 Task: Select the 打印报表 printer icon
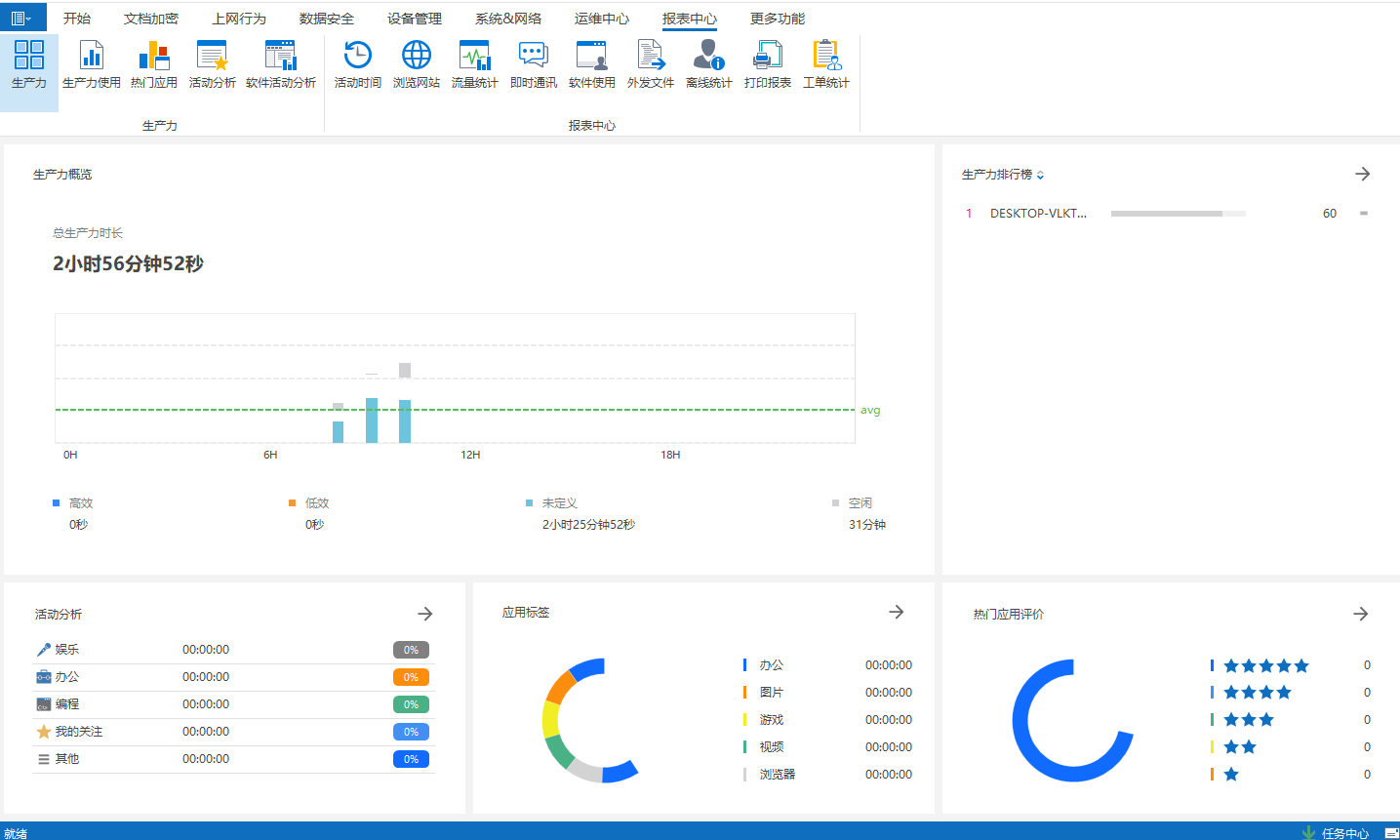768,64
